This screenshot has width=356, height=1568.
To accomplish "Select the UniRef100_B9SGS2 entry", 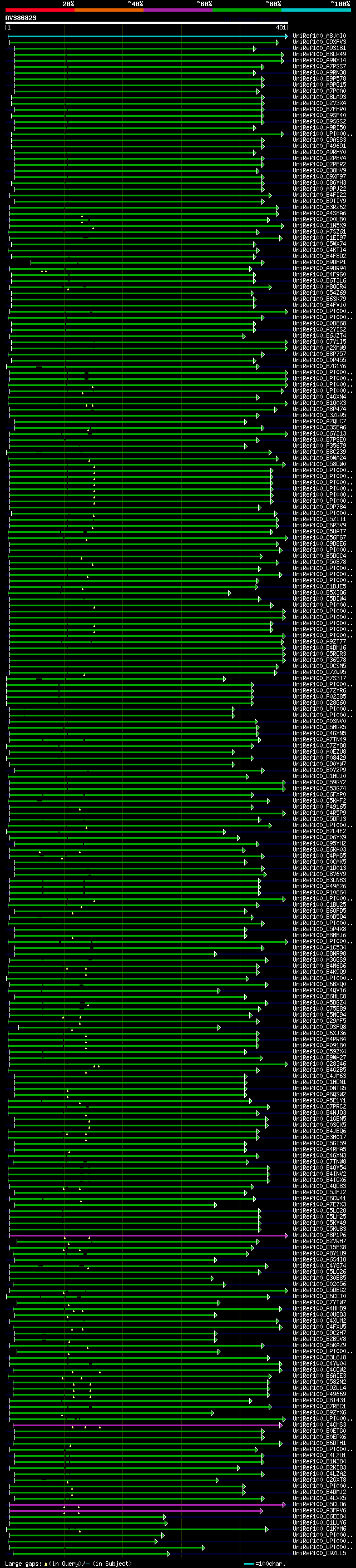I will (x=319, y=121).
